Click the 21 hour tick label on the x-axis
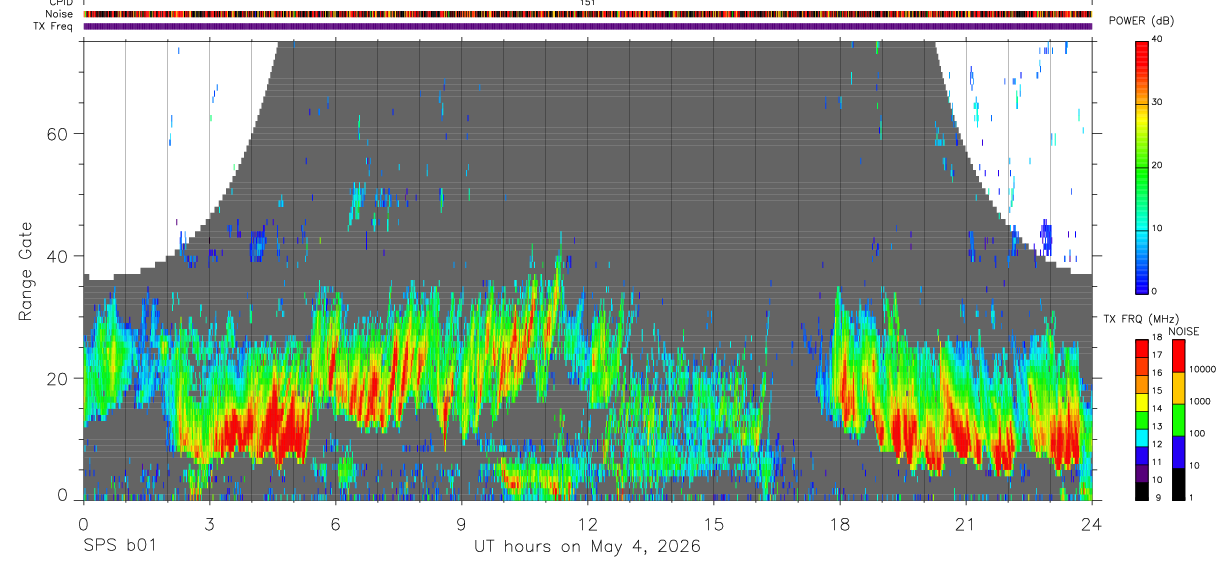The width and height of the screenshot is (1228, 567). click(965, 523)
